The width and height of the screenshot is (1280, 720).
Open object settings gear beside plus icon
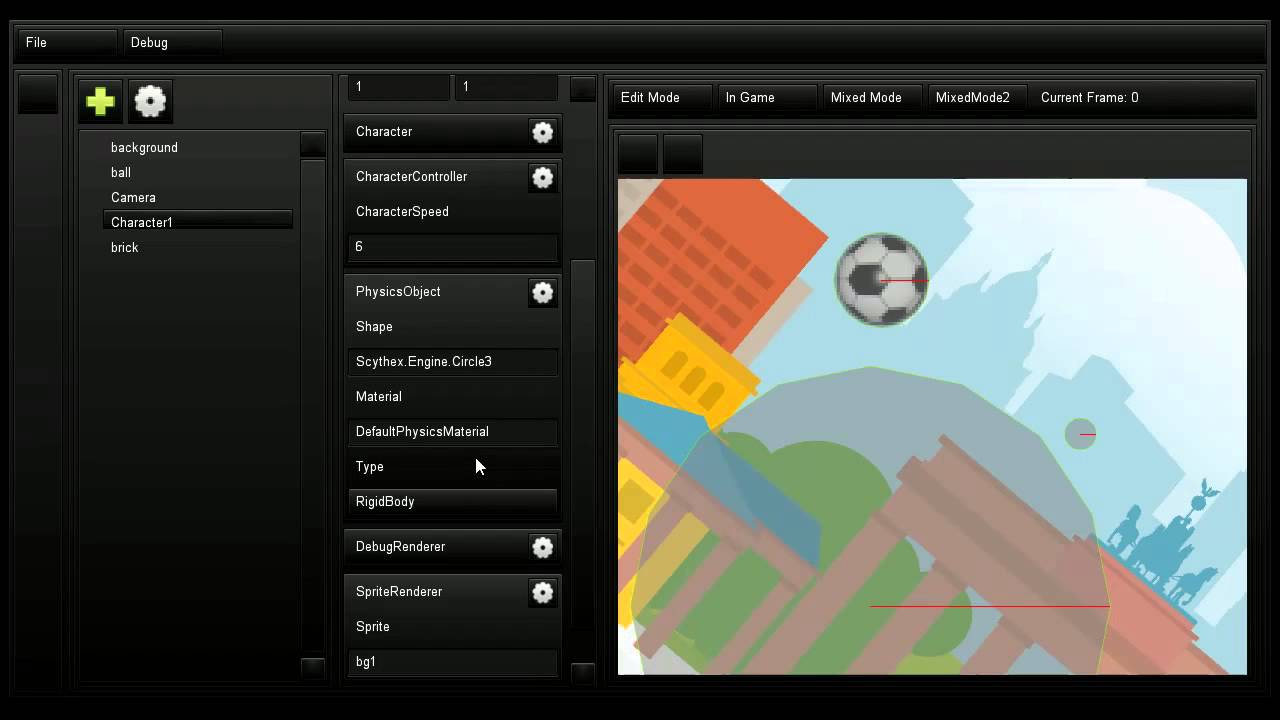click(150, 100)
